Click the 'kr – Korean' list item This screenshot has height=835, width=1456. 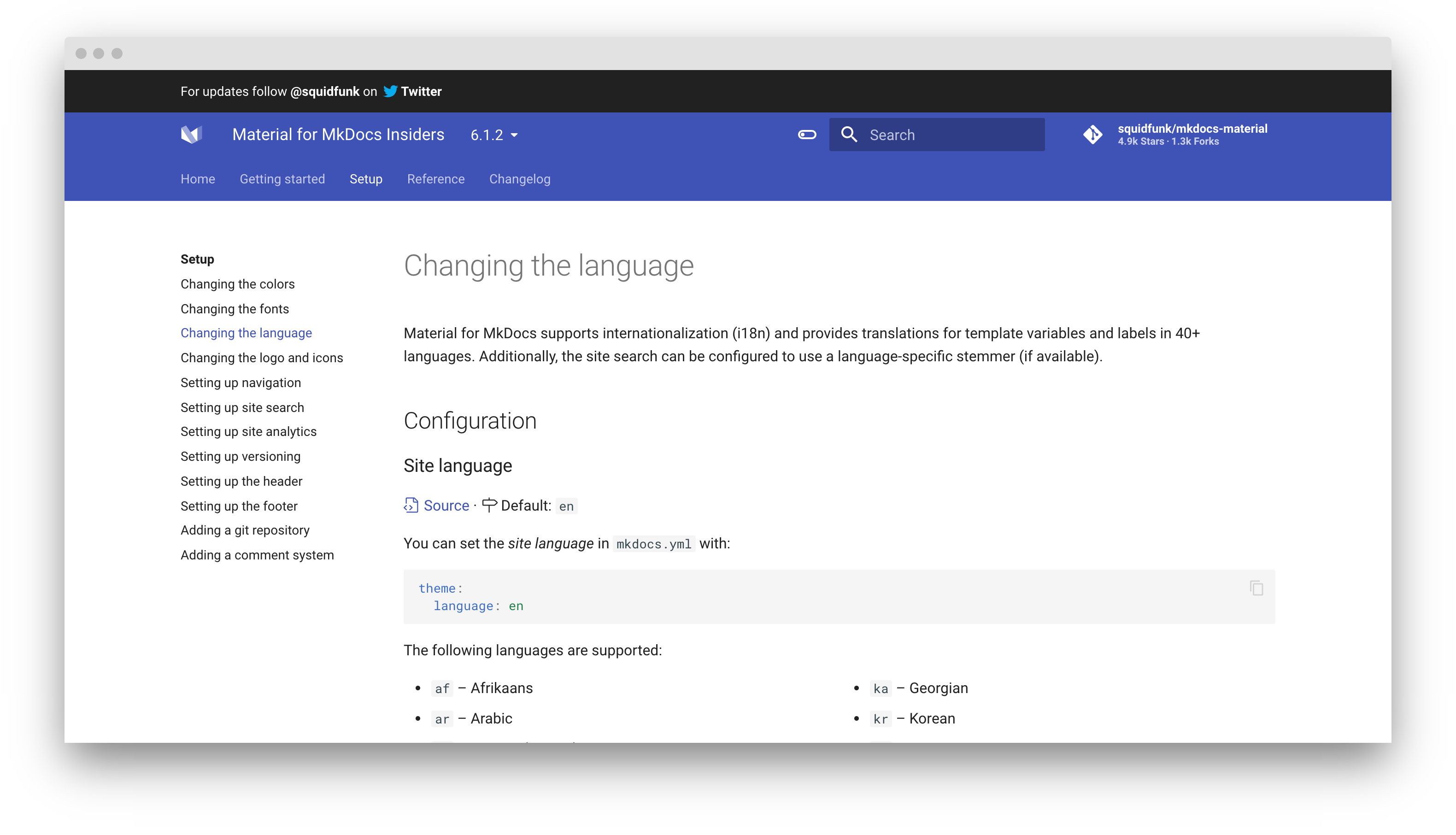pyautogui.click(x=912, y=718)
